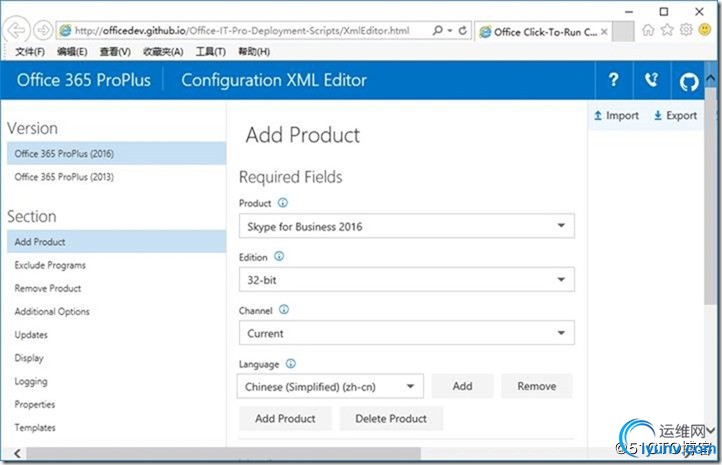Click the search magnifier in address bar
Image resolution: width=722 pixels, height=465 pixels.
coord(437,30)
